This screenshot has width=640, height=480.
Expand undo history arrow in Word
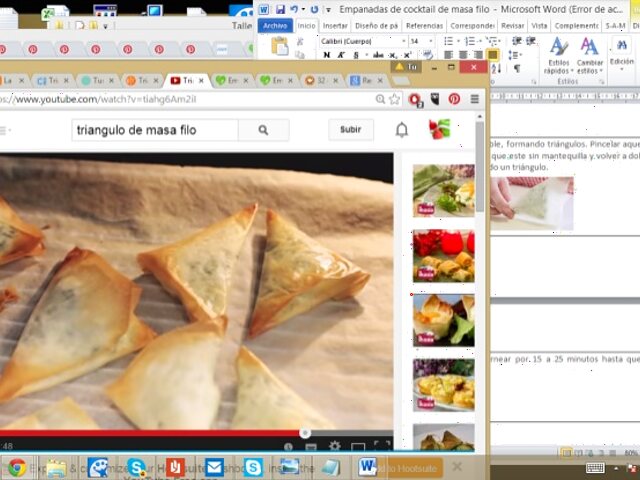[303, 9]
